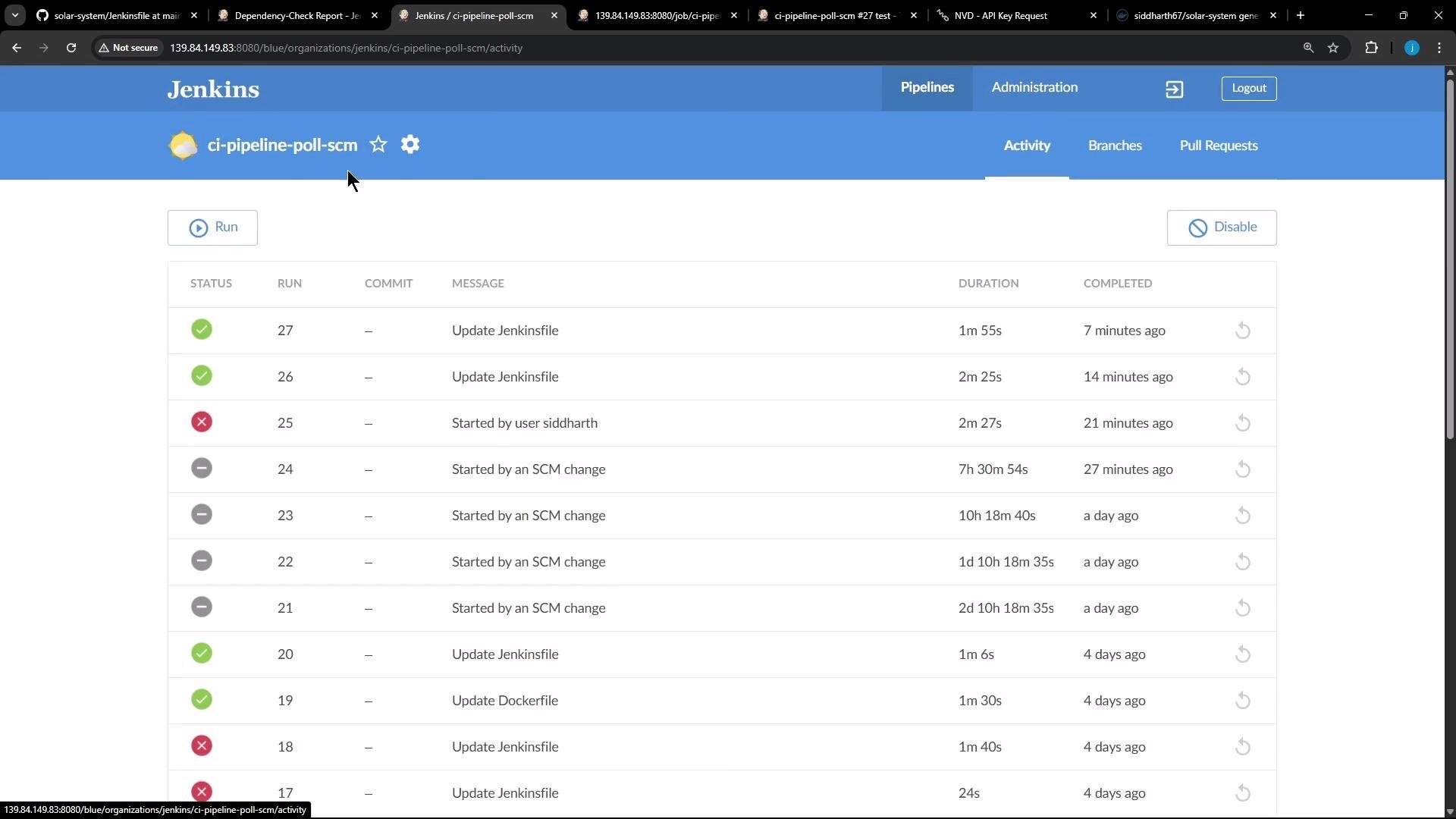Open run 27 'Update Jenkinsfile' message
The image size is (1456, 819).
point(505,331)
